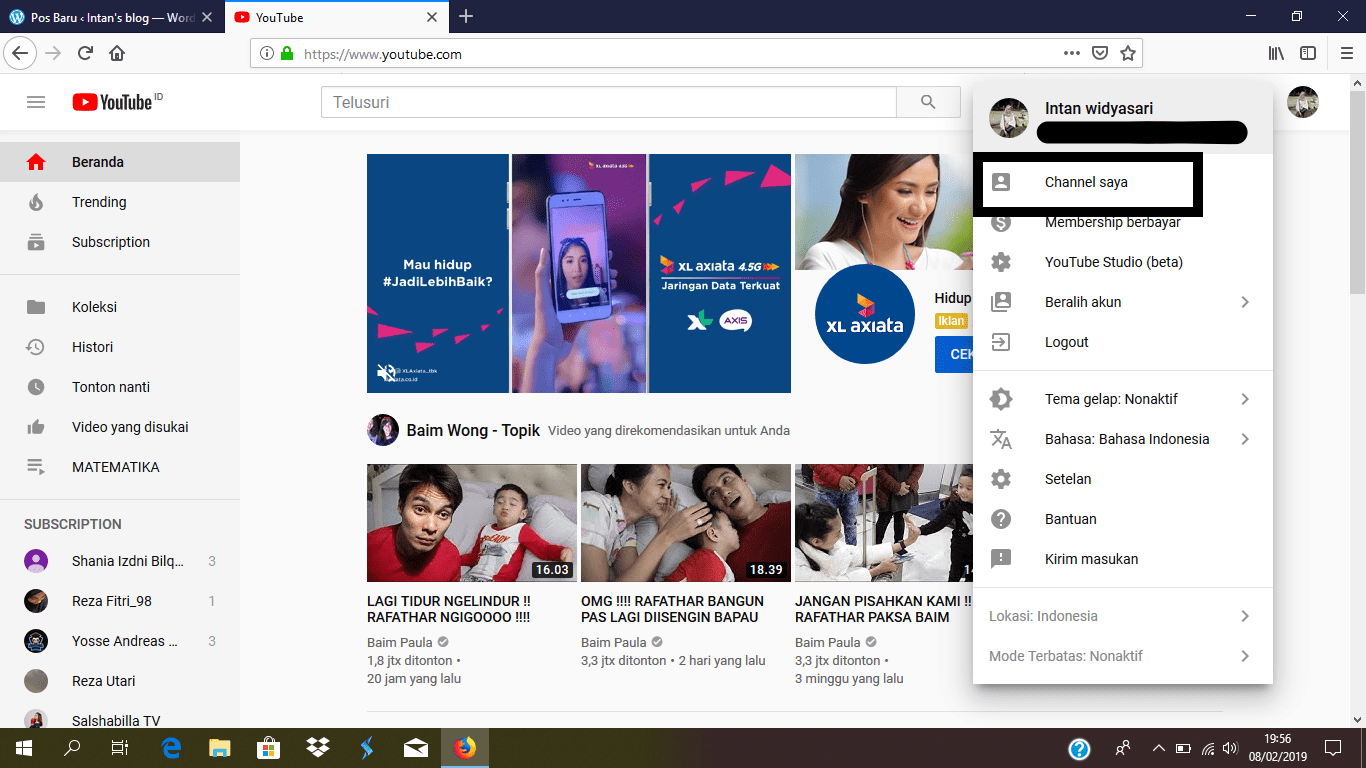This screenshot has width=1366, height=768.
Task: Click the Tonton nanti clock icon
Action: coord(36,387)
